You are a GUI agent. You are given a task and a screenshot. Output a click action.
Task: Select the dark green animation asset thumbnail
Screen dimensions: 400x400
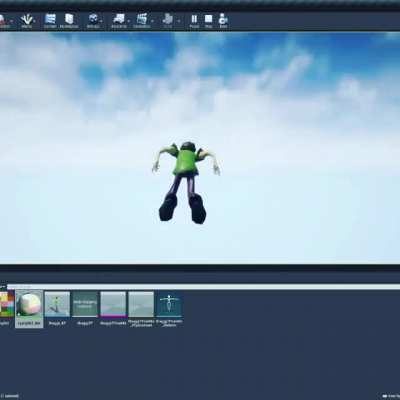[85, 308]
